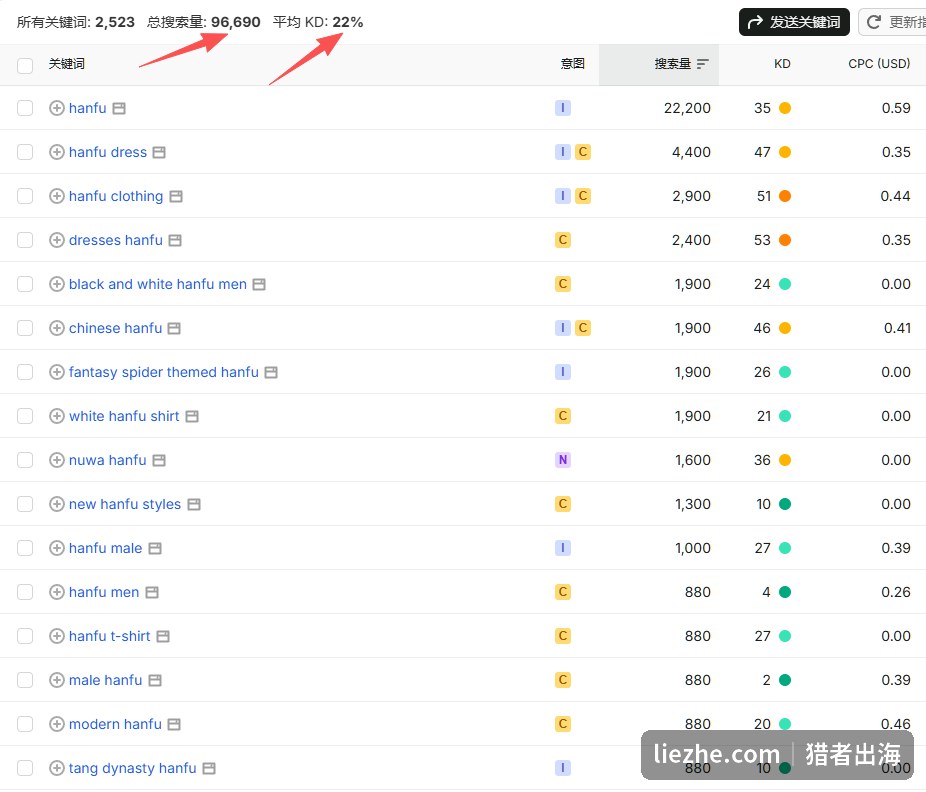Click N intent badge for nuwa hanfu

click(562, 460)
